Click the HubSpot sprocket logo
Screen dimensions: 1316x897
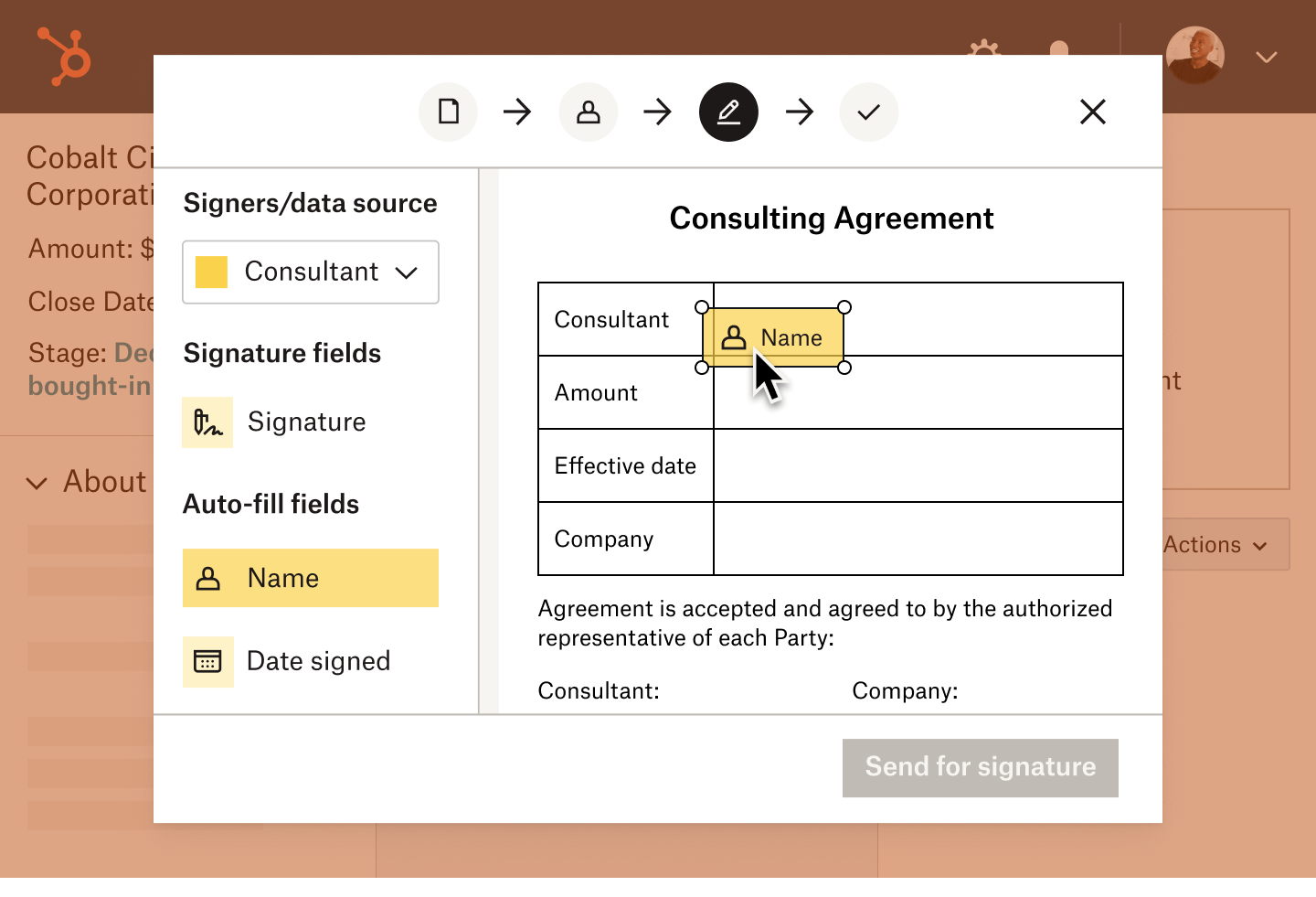pos(62,57)
